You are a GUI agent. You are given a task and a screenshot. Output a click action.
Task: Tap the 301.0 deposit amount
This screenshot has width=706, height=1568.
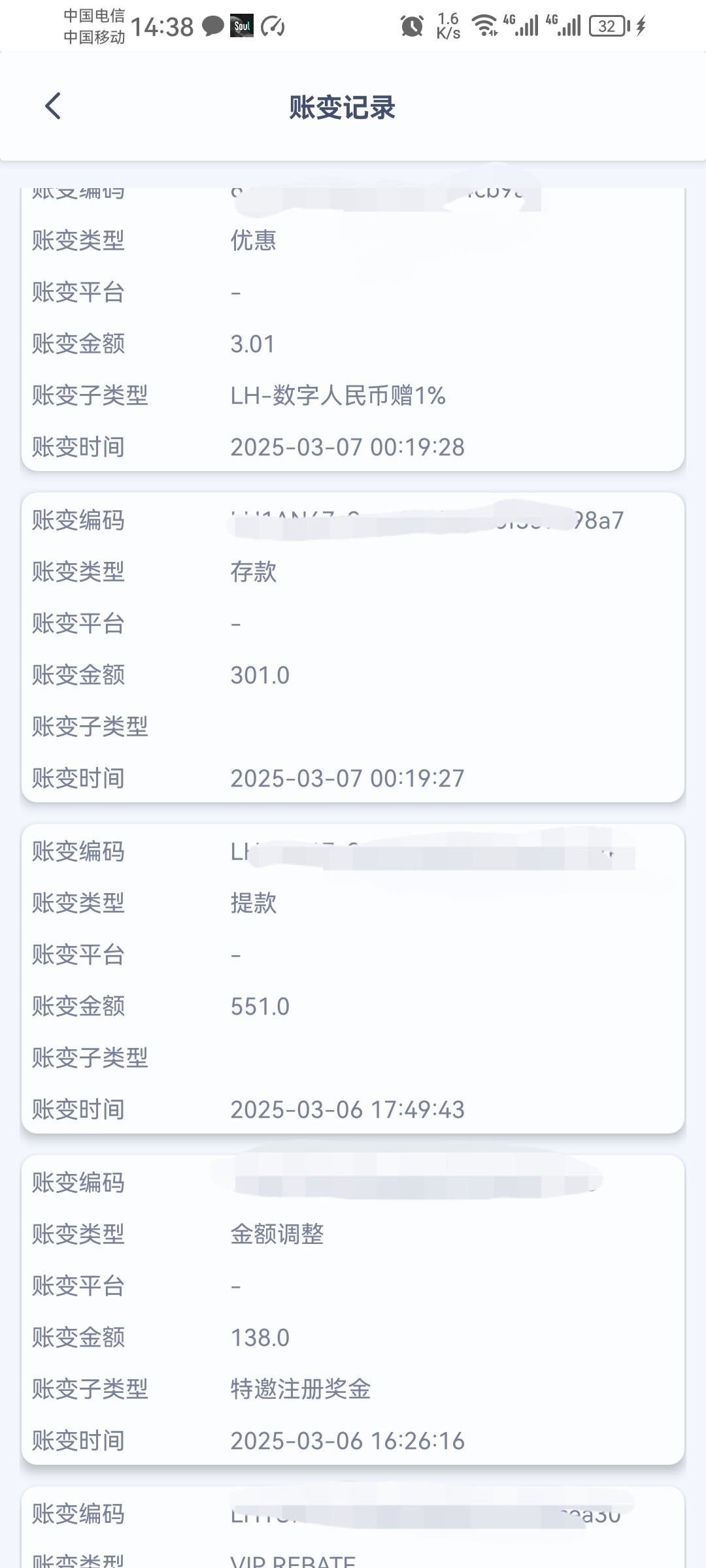pyautogui.click(x=260, y=675)
